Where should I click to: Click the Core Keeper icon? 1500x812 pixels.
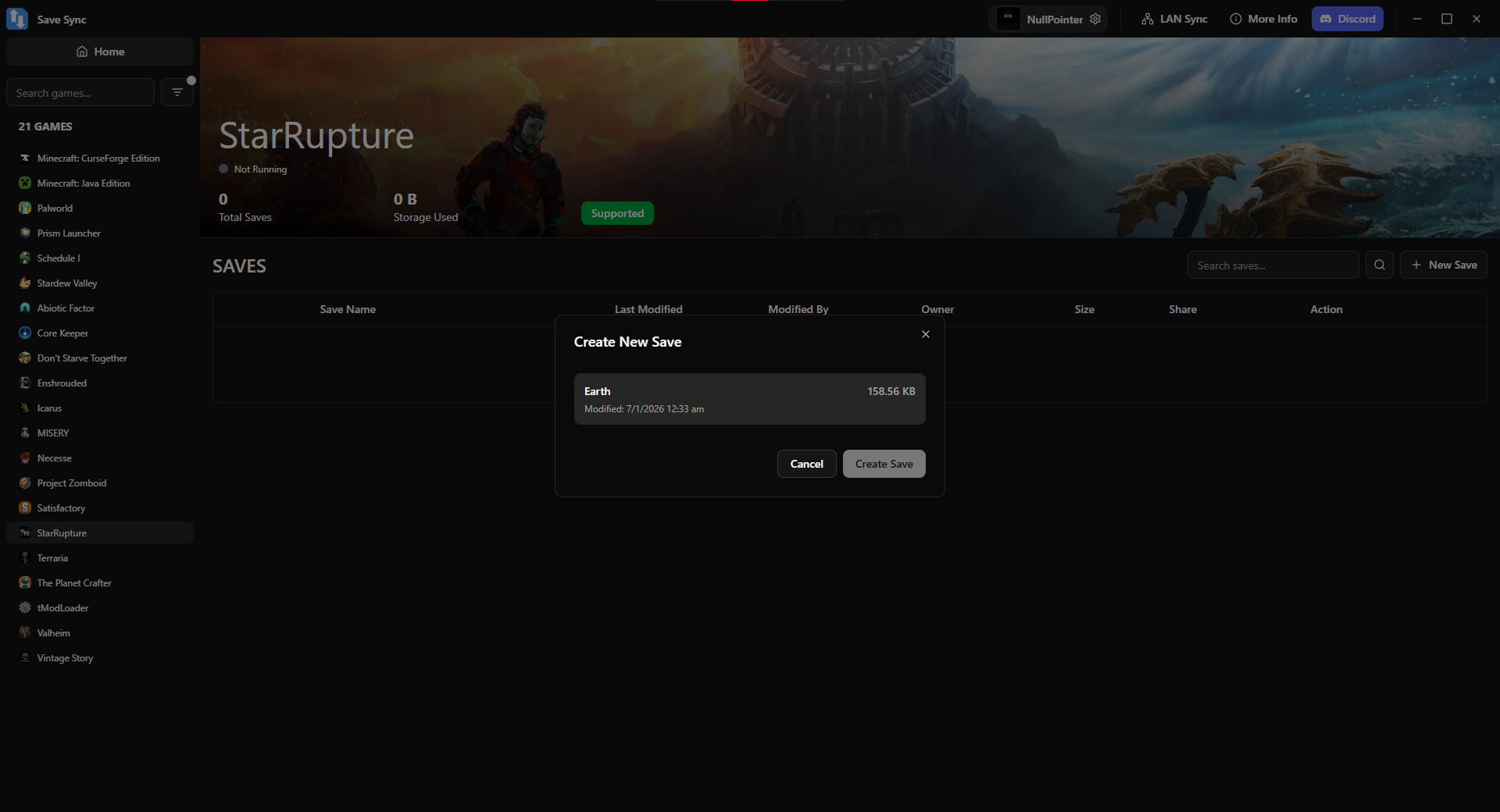tap(25, 333)
